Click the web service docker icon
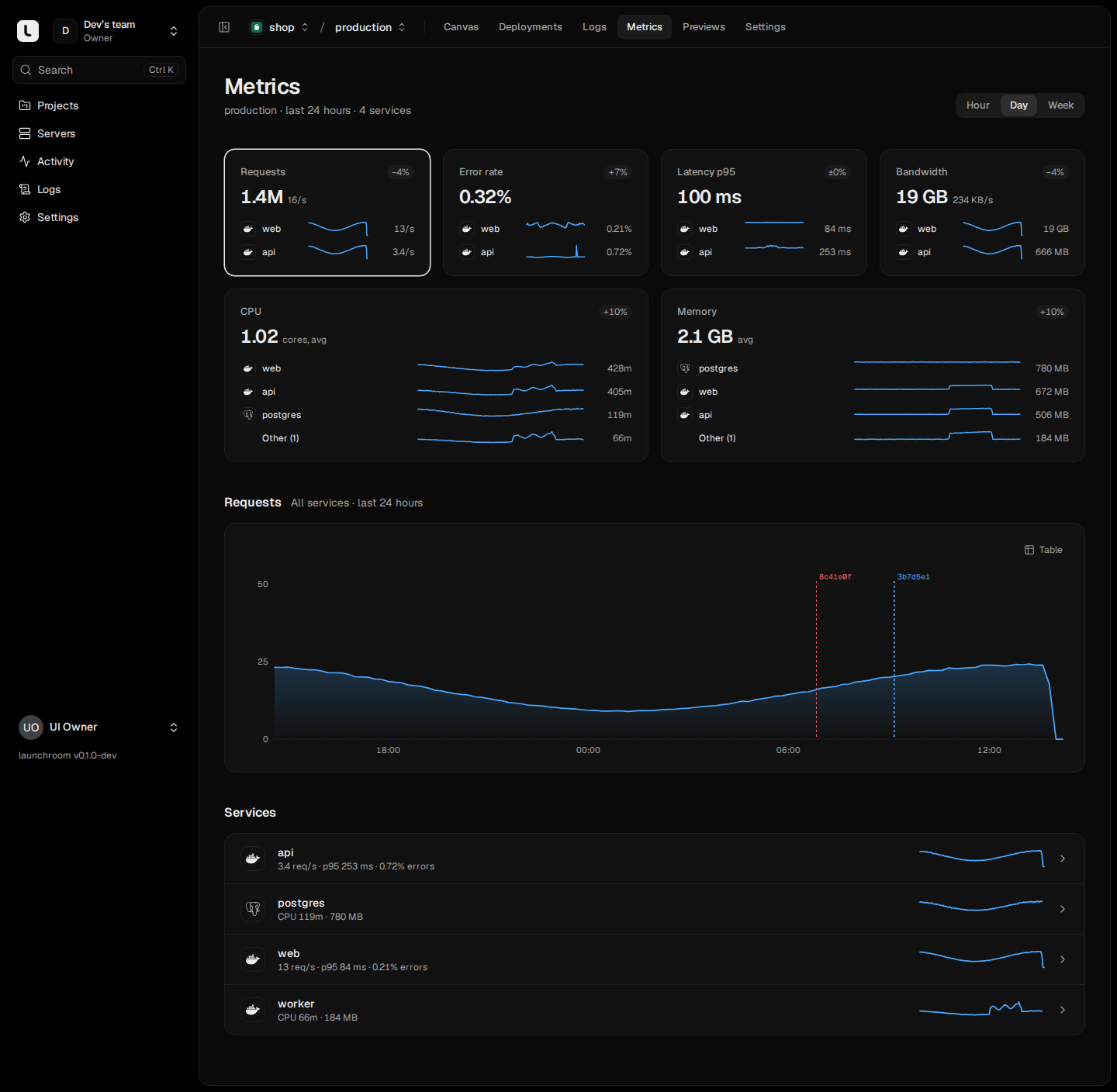The height and width of the screenshot is (1092, 1117). [253, 959]
